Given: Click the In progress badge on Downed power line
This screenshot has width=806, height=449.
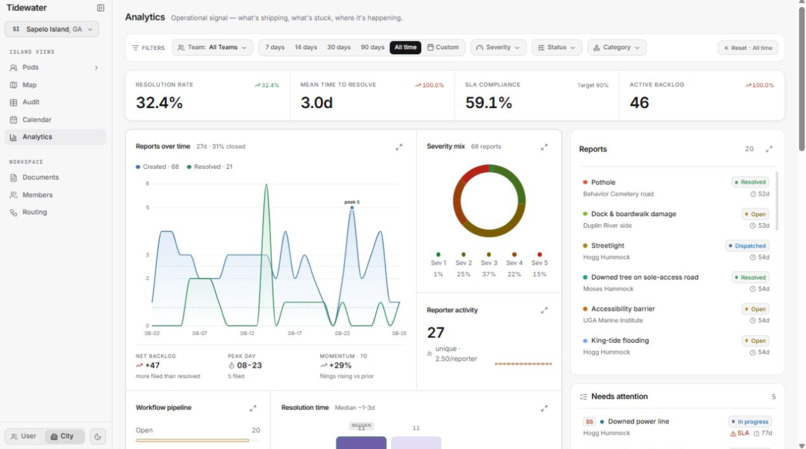Looking at the screenshot, I should pyautogui.click(x=750, y=422).
